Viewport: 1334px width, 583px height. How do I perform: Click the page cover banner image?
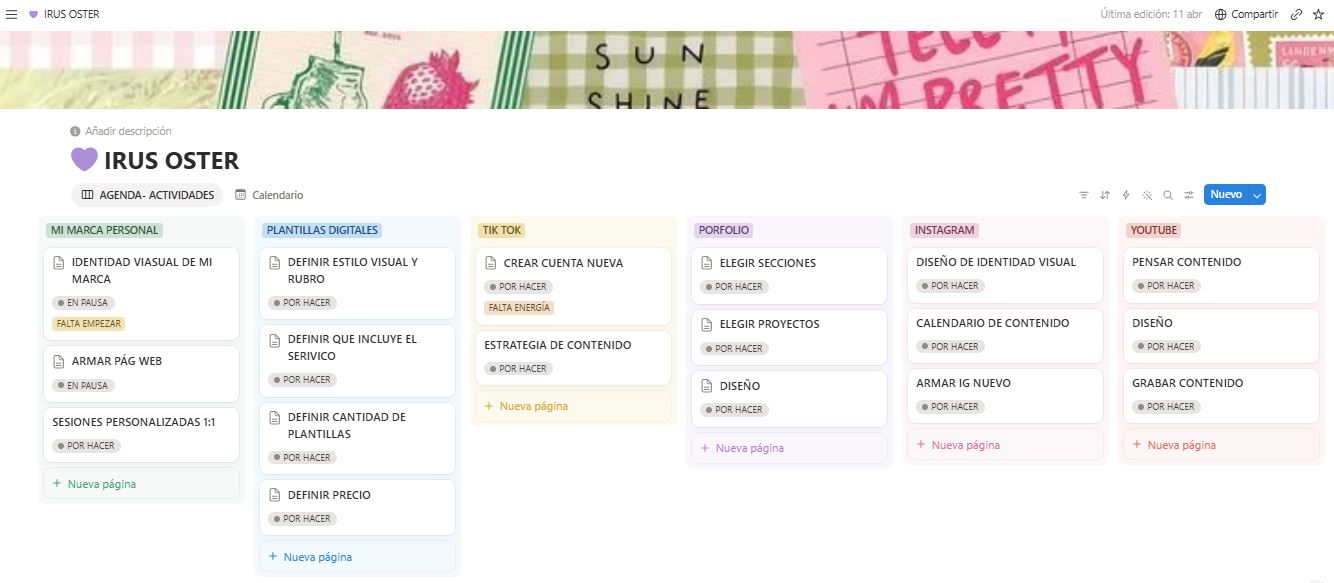[667, 70]
